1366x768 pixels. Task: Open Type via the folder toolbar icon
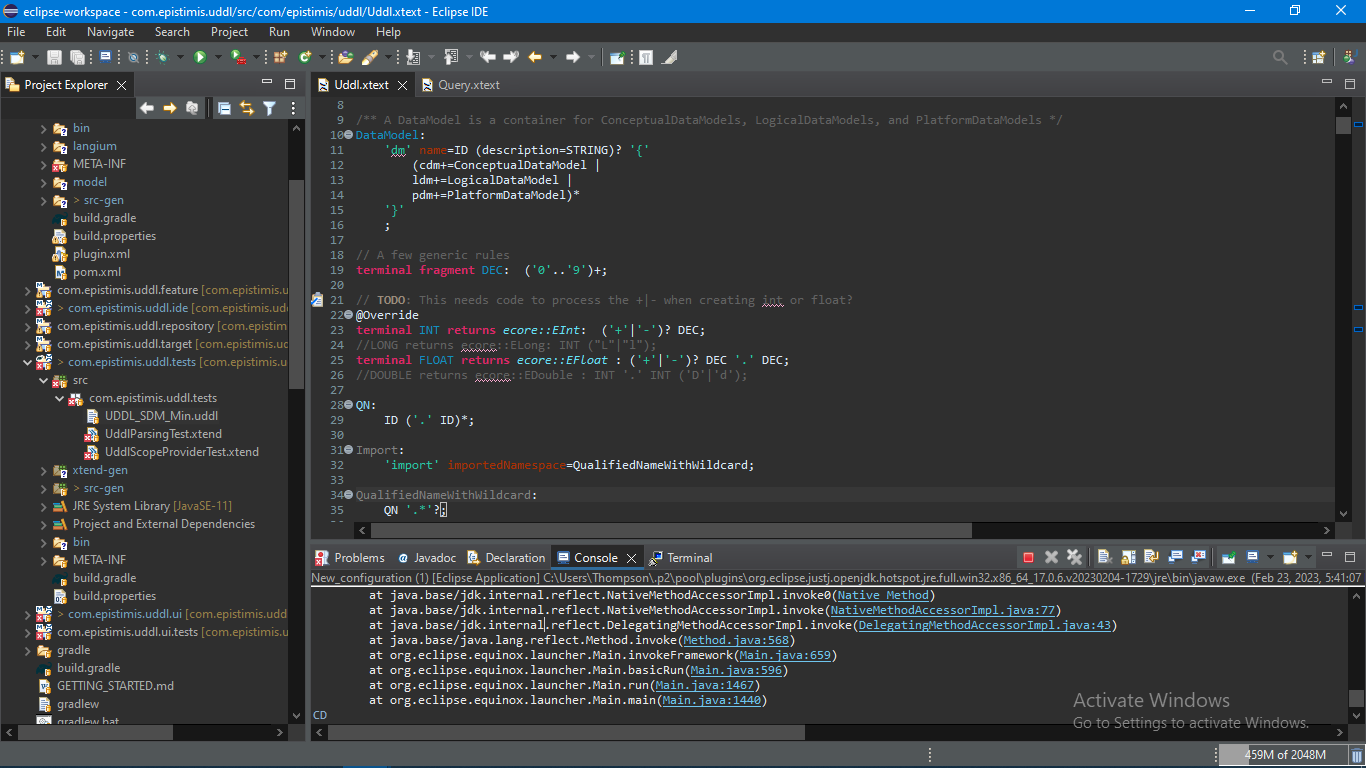345,57
